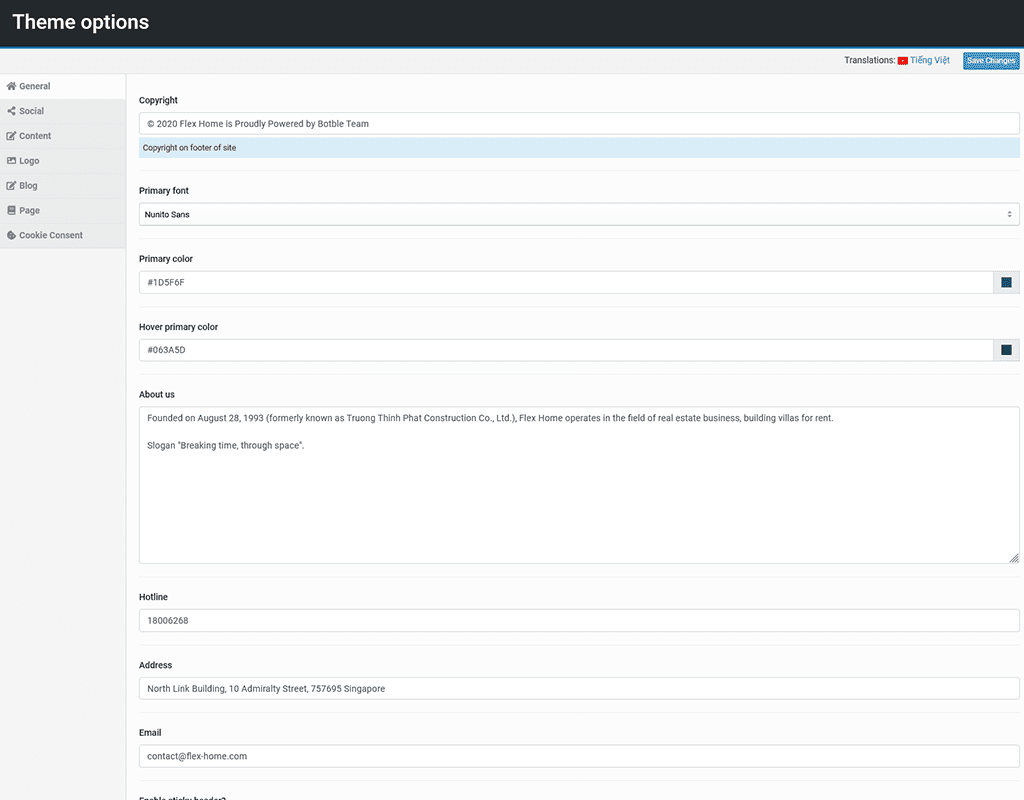
Task: Click the Content edit icon in sidebar
Action: pos(11,136)
